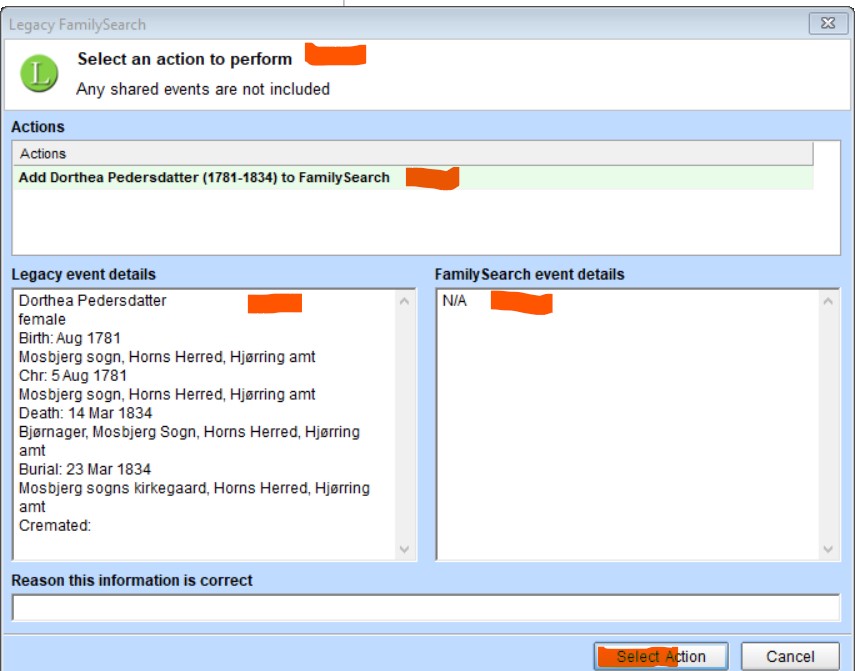This screenshot has width=855, height=671.
Task: Click the Death: 14 Mar 1834 line
Action: 85,413
